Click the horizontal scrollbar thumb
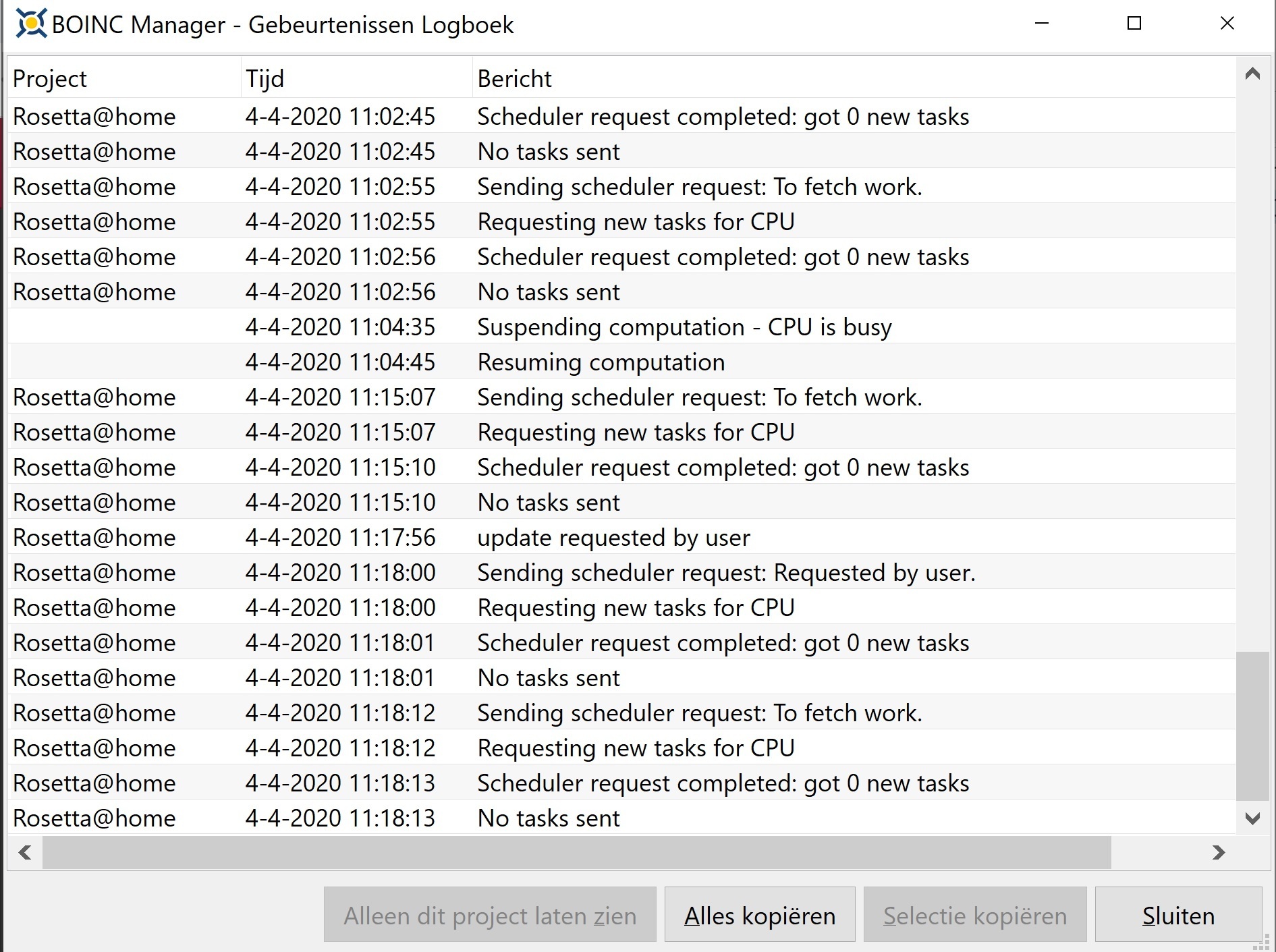The width and height of the screenshot is (1276, 952). pyautogui.click(x=576, y=853)
